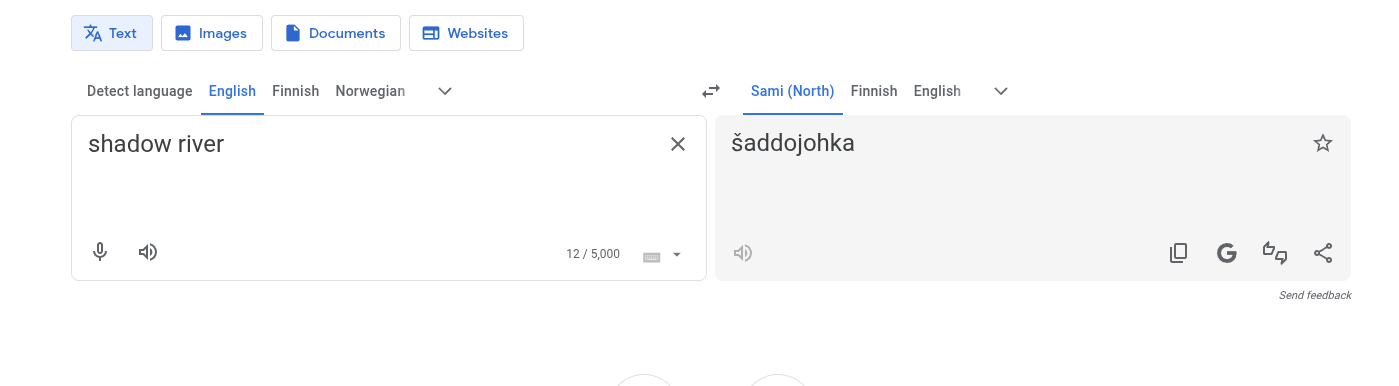Click the microphone voice input icon
This screenshot has width=1399, height=386.
tap(100, 252)
